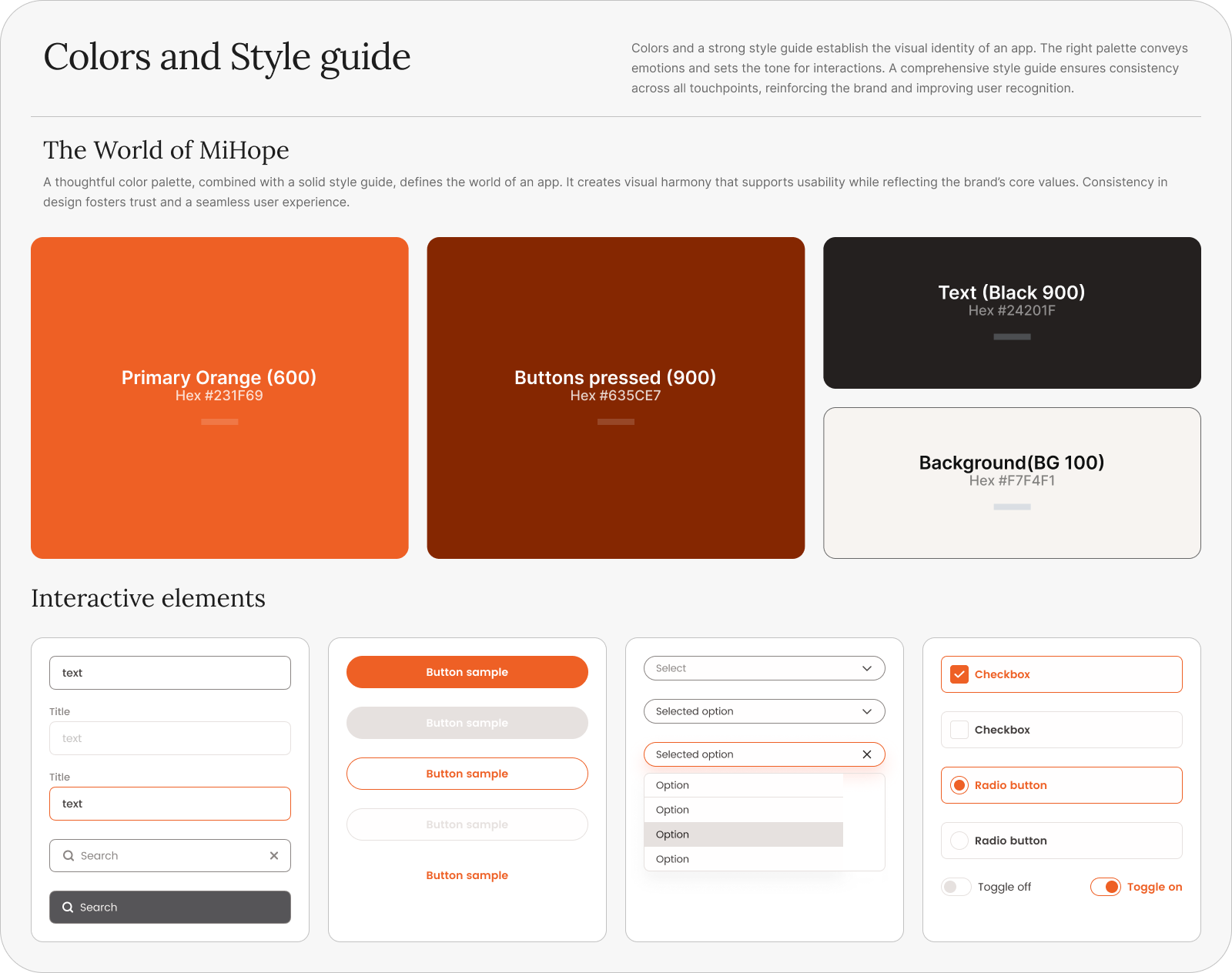Image resolution: width=1232 pixels, height=973 pixels.
Task: Tick the unchecked Checkbox box
Action: (x=959, y=730)
